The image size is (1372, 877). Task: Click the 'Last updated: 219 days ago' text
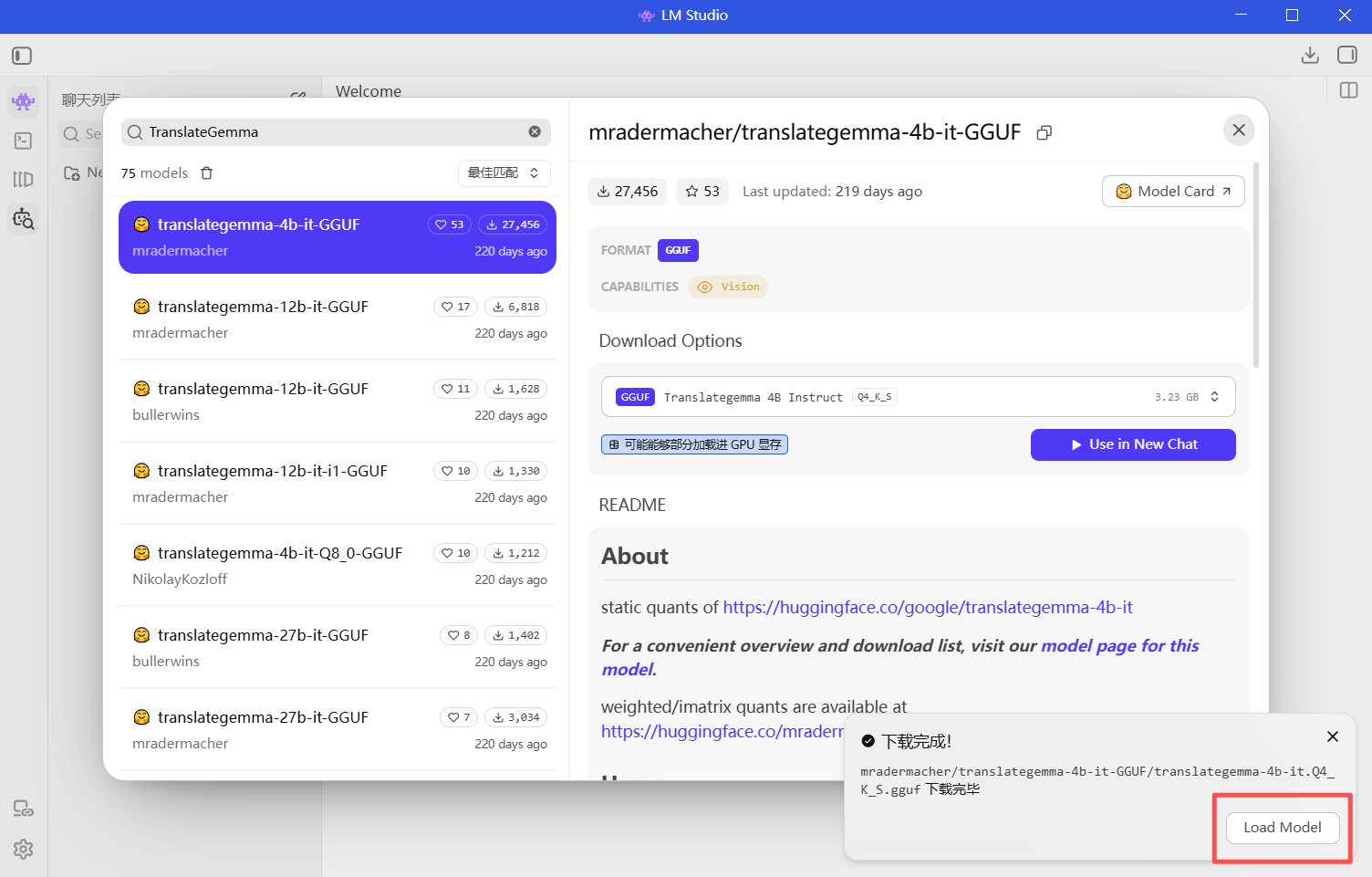pos(832,192)
